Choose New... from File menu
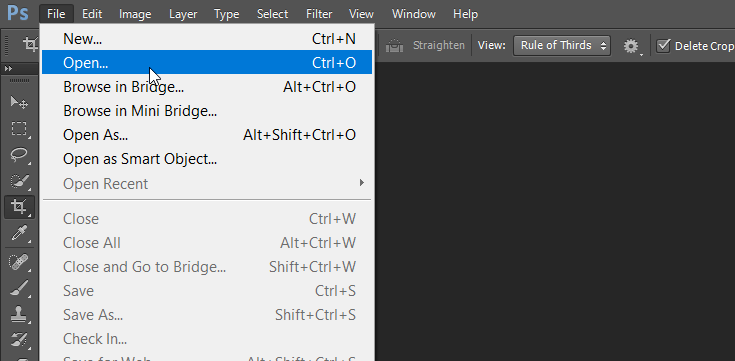The width and height of the screenshot is (735, 361). (x=207, y=38)
